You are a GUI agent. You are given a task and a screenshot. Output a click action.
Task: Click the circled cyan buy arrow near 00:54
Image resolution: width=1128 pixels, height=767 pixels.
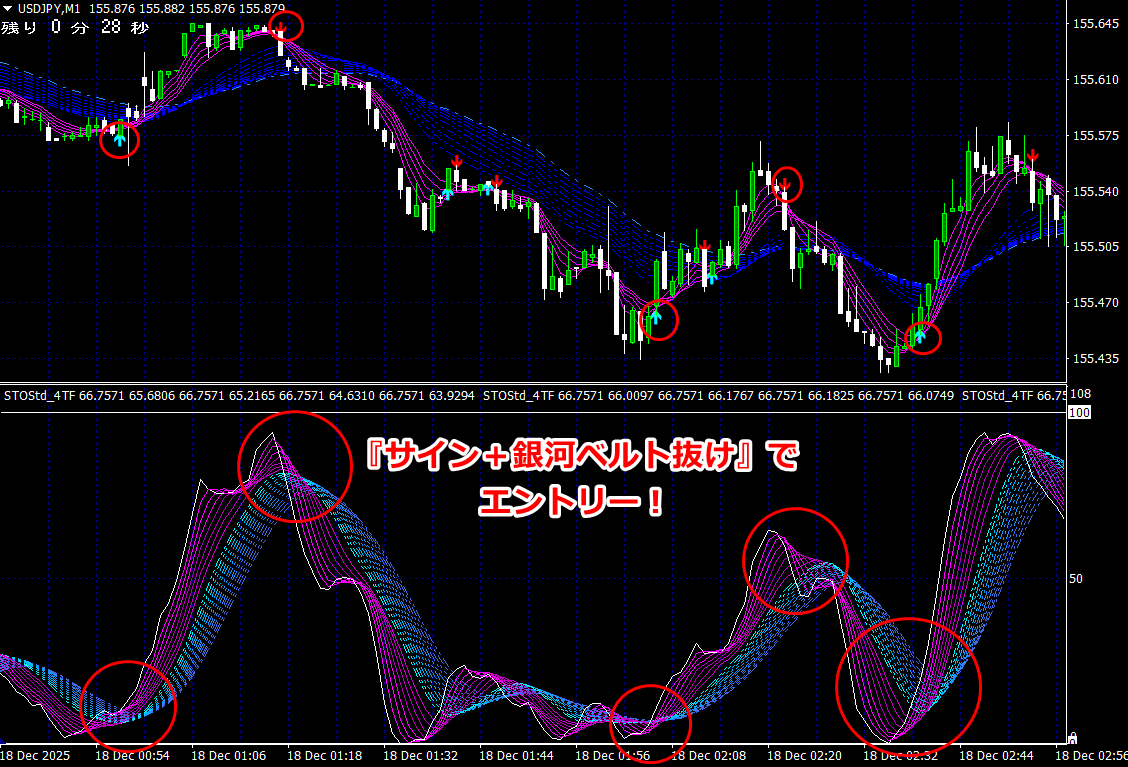click(x=119, y=139)
